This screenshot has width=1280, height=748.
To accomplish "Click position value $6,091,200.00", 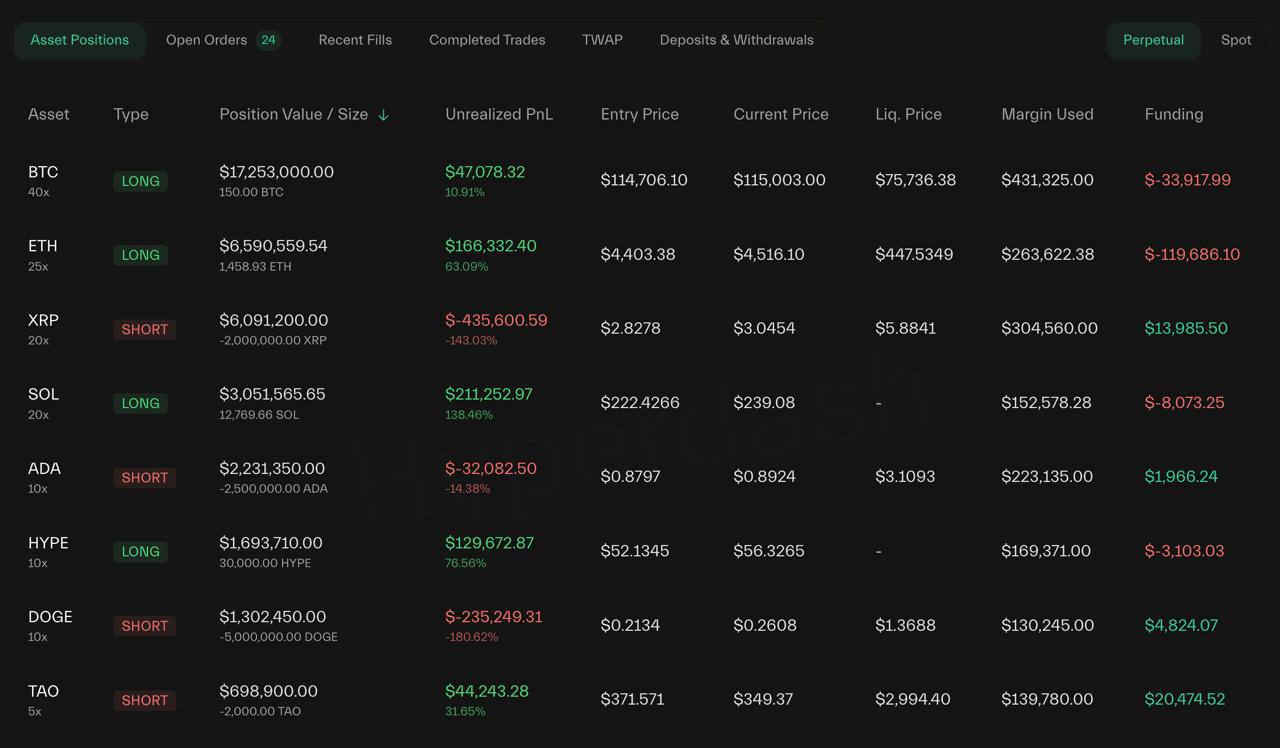I will [274, 320].
